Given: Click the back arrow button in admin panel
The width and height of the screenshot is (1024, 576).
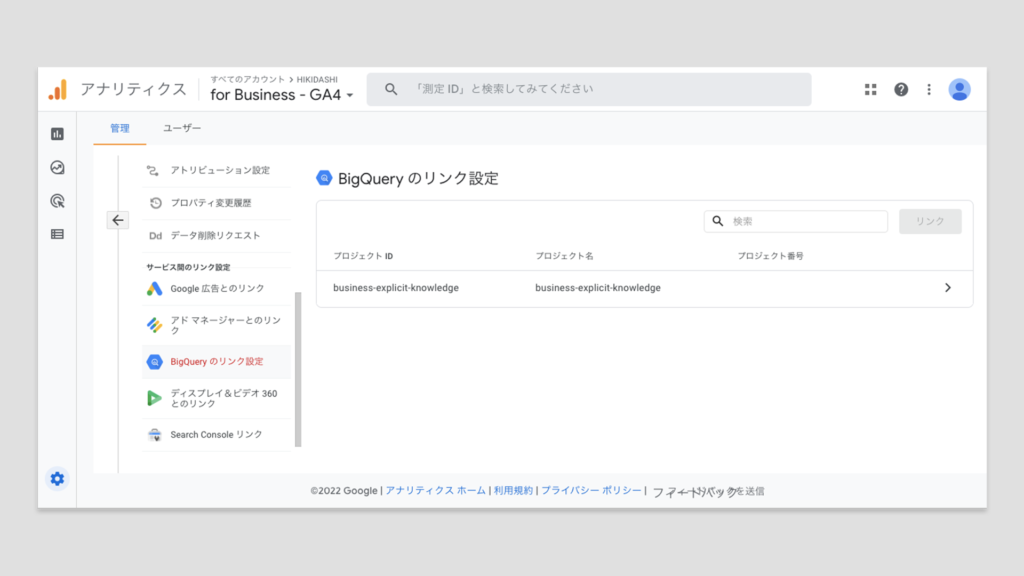Looking at the screenshot, I should point(118,220).
